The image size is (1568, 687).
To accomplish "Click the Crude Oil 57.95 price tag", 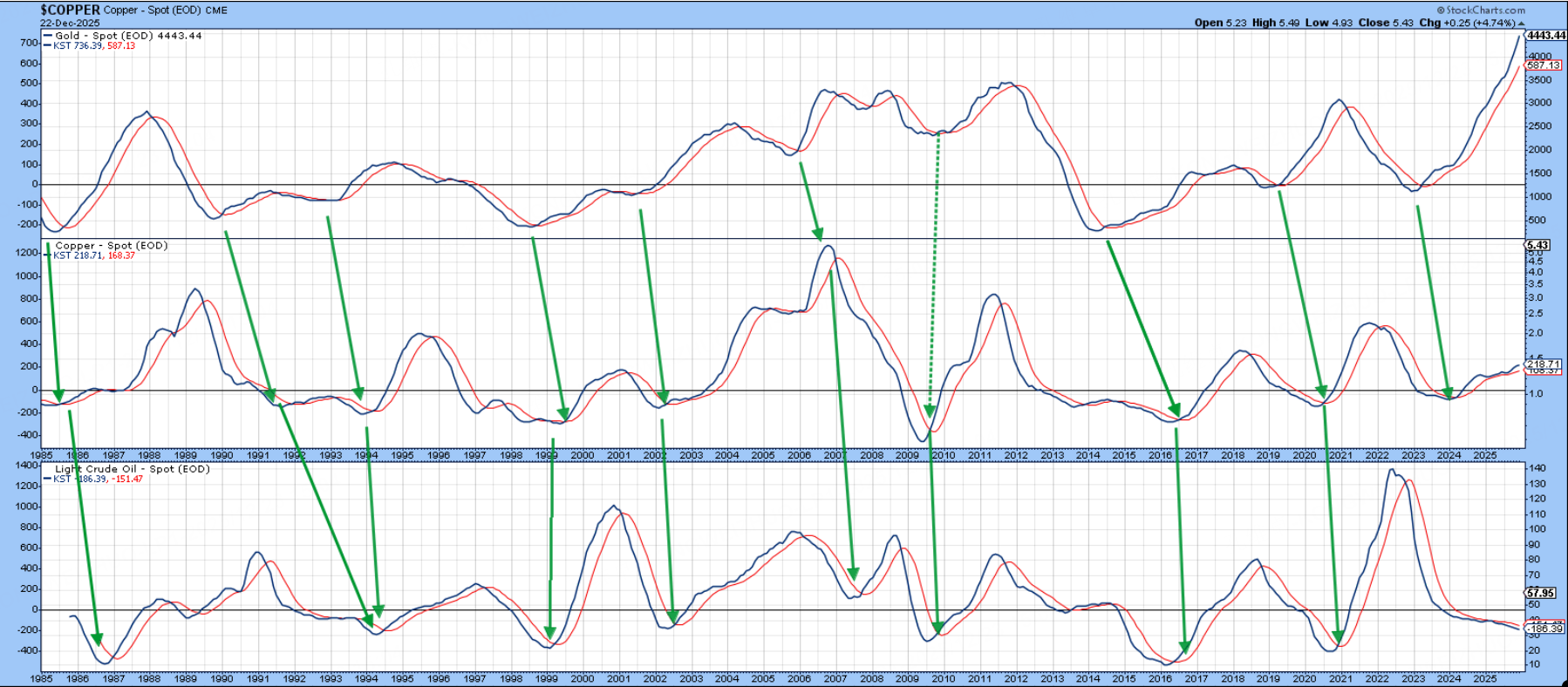I will [x=1540, y=593].
